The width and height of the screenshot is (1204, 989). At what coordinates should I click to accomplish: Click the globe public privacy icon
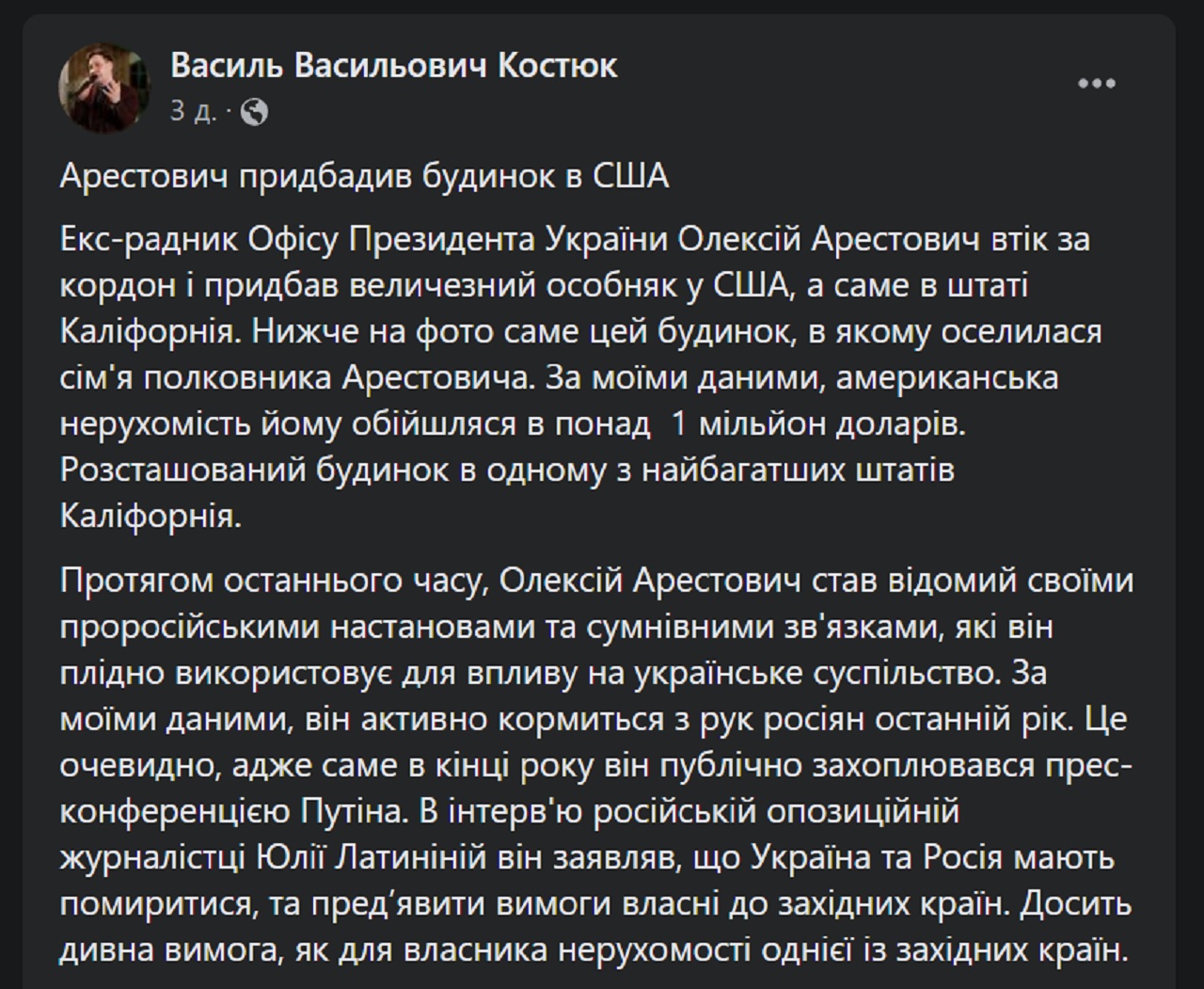pyautogui.click(x=254, y=113)
